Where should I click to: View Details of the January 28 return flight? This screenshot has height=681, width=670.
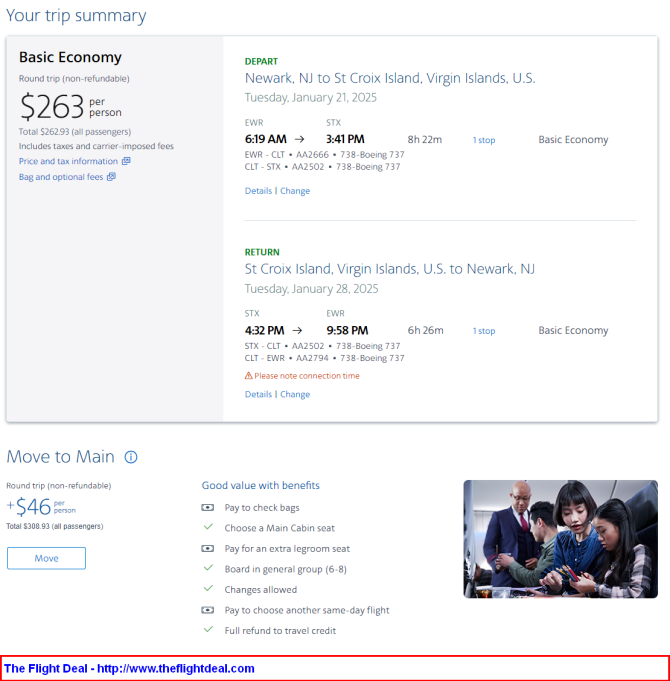258,394
